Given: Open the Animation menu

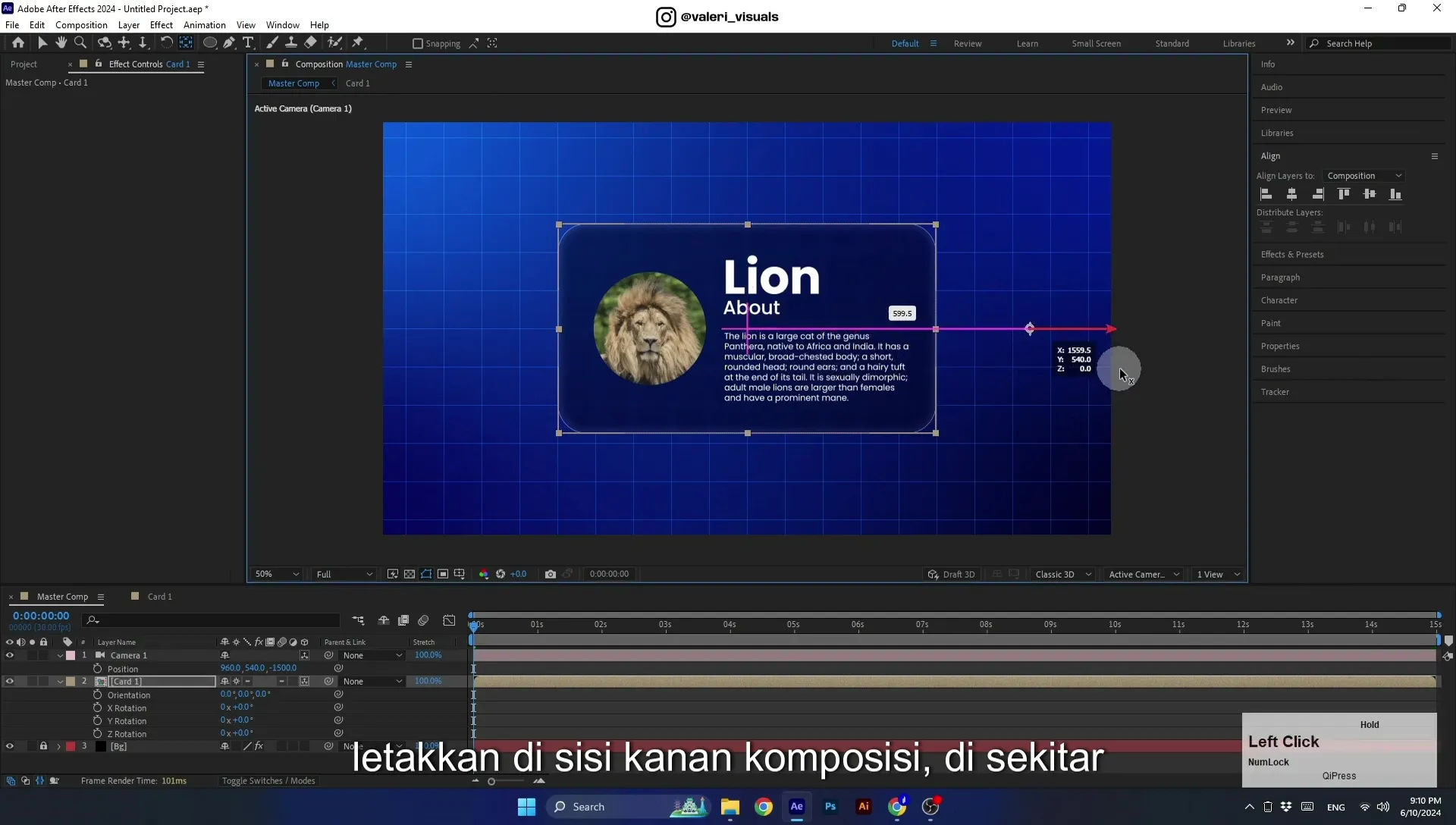Looking at the screenshot, I should (x=205, y=25).
